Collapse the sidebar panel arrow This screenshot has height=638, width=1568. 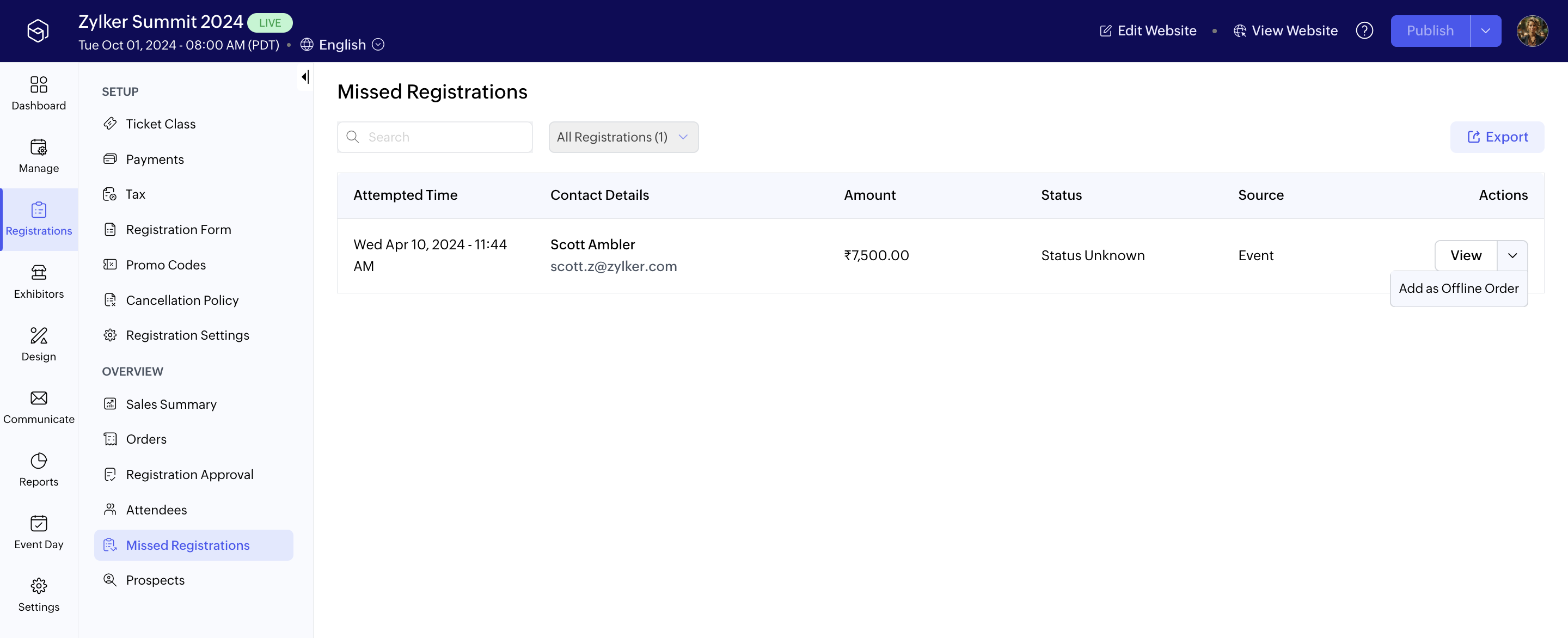(x=305, y=77)
